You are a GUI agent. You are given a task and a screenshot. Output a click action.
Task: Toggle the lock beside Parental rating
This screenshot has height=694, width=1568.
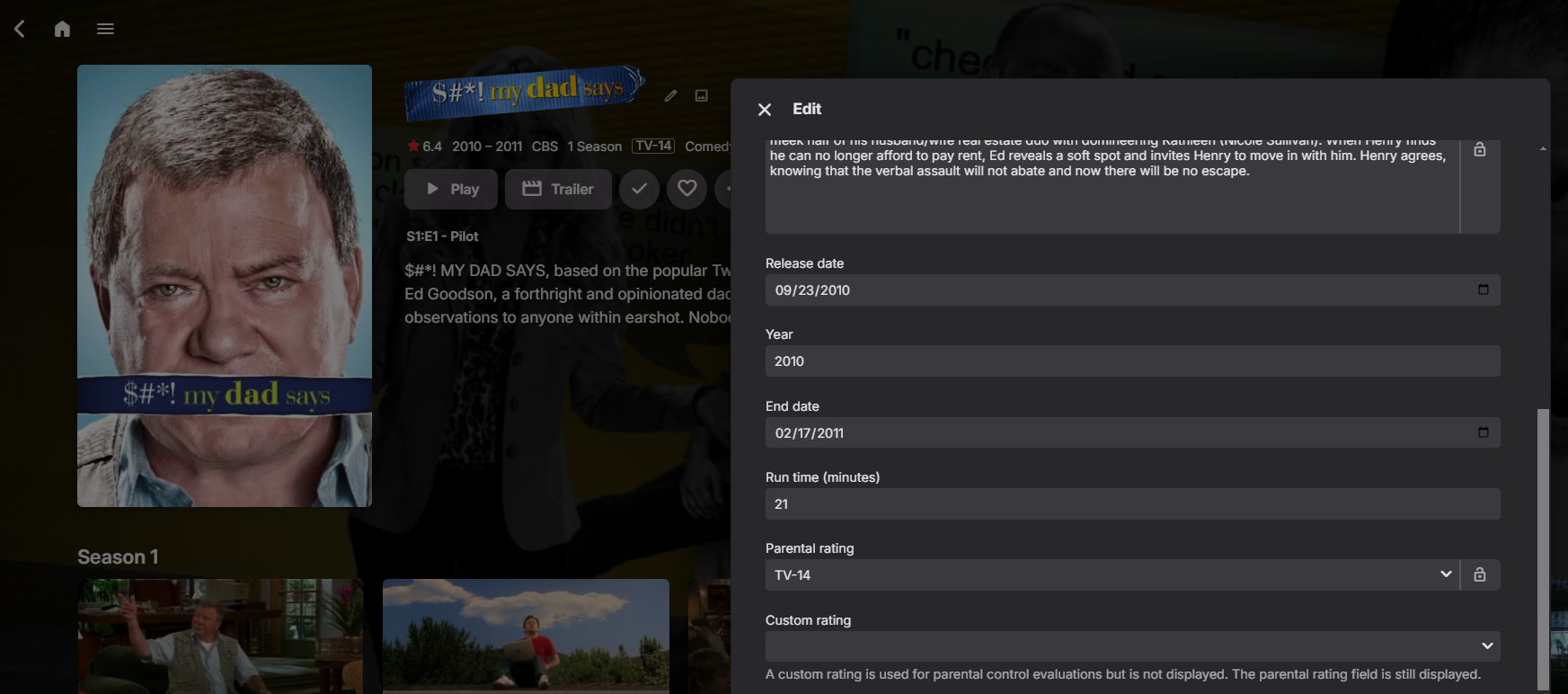tap(1480, 574)
